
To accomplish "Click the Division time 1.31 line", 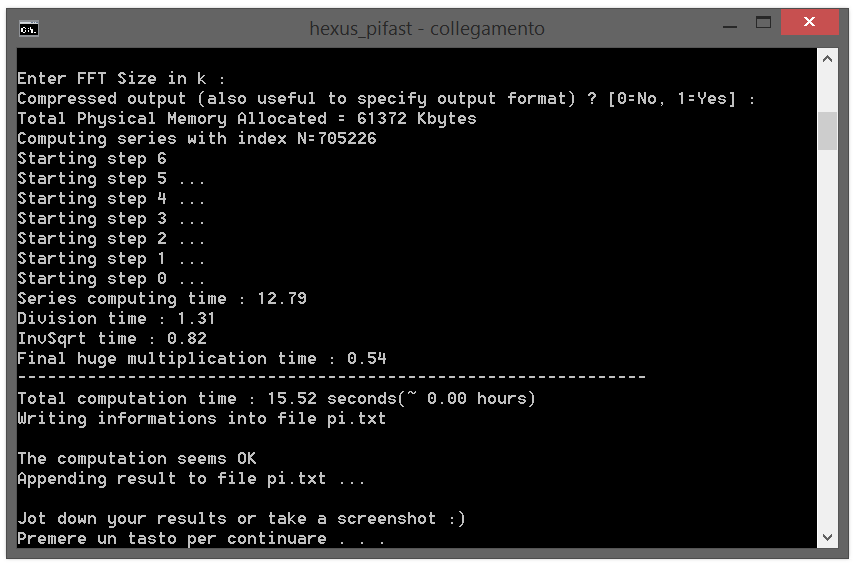I will click(116, 319).
